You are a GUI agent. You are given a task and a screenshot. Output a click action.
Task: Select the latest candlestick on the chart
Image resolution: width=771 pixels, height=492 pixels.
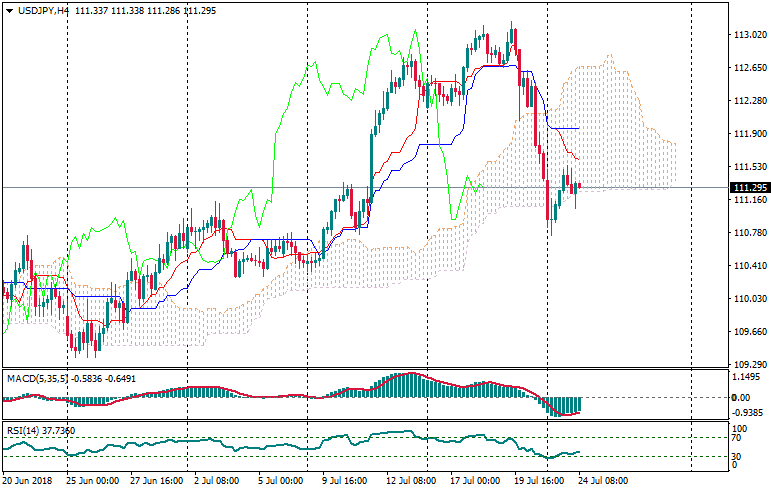click(579, 186)
